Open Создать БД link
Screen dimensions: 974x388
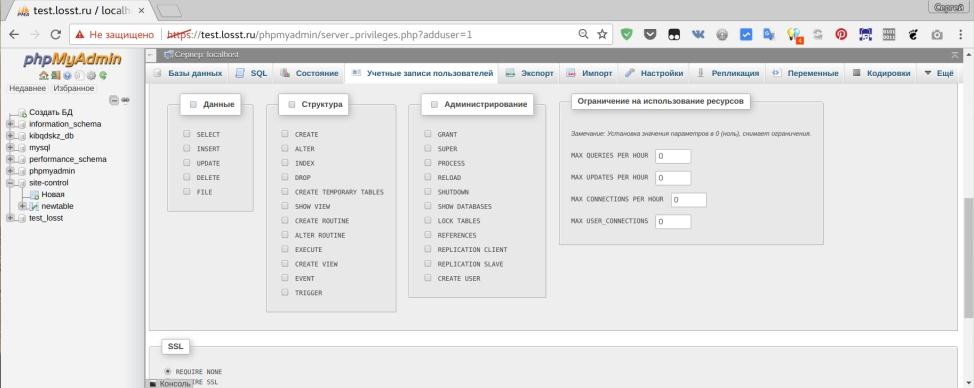coord(51,112)
